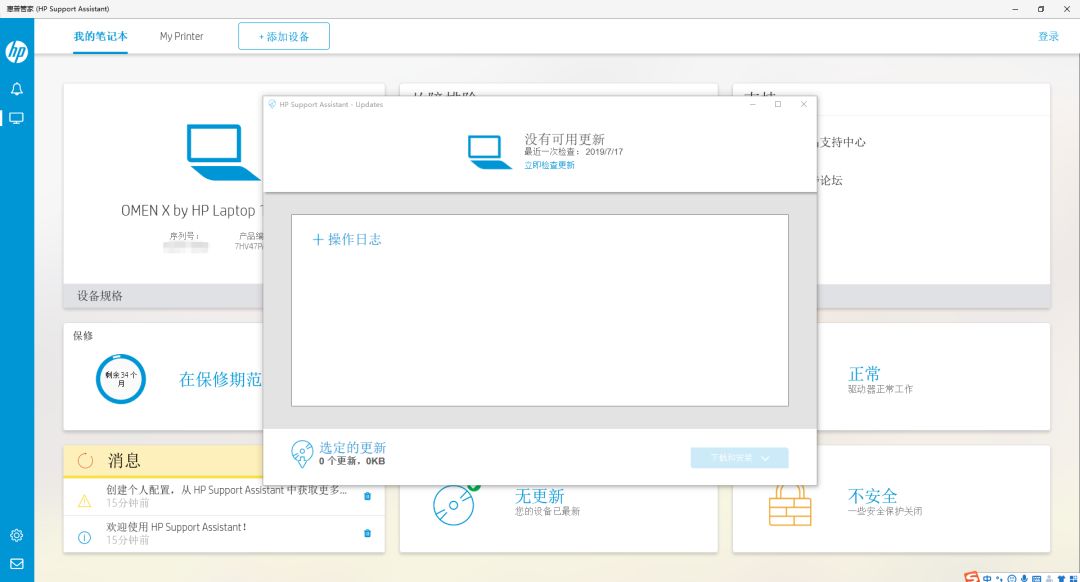Screen dimensions: 1080x582
Task: Open the 论坛 forum link
Action: [831, 180]
